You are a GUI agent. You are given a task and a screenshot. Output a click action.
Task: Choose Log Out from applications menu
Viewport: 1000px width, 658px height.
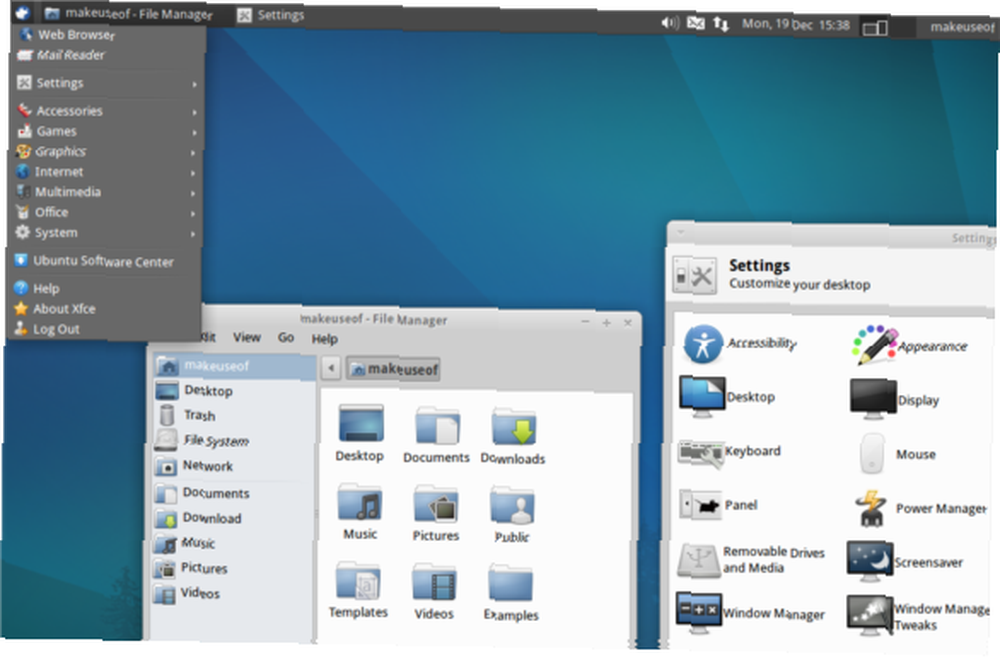tap(103, 329)
